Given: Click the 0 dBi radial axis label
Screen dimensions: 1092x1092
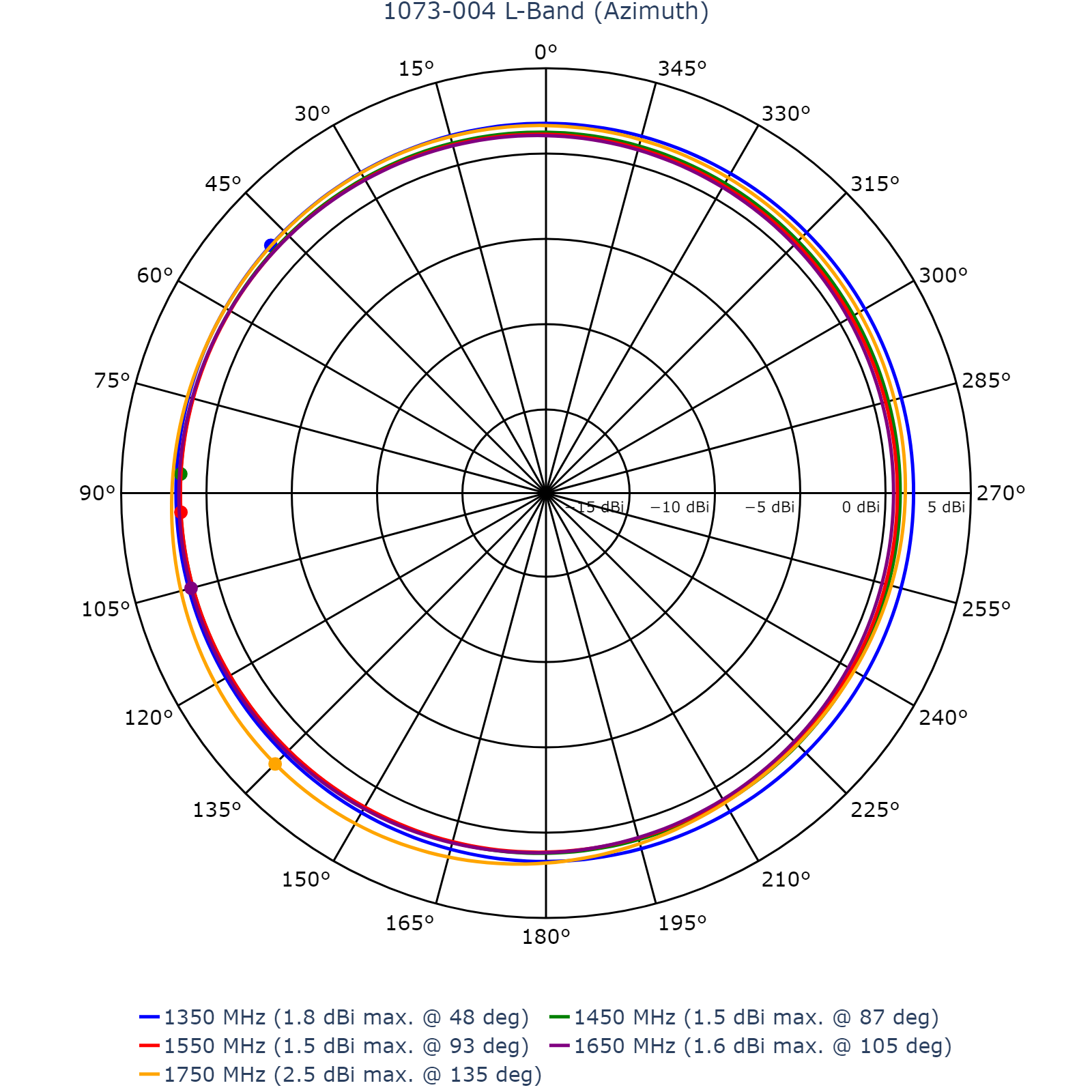Looking at the screenshot, I should coord(861,507).
